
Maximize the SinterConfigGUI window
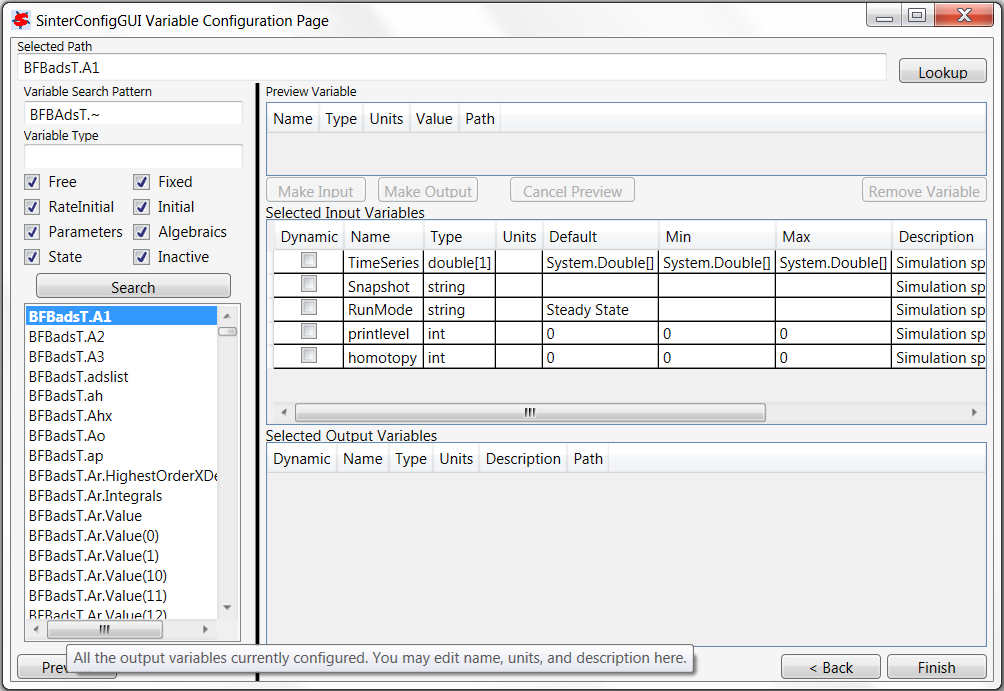click(916, 15)
